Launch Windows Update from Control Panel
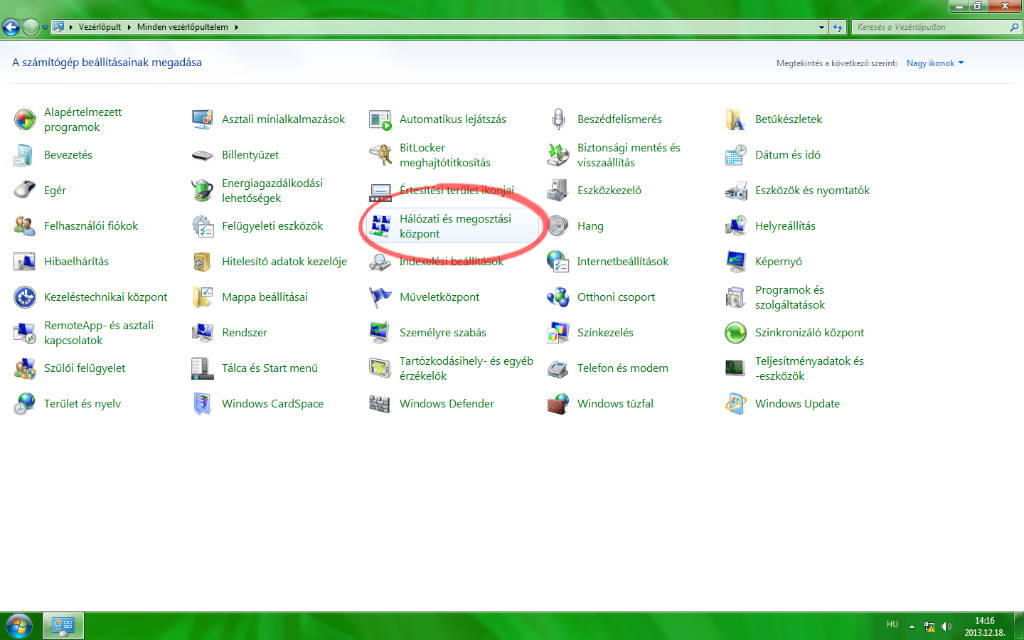 coord(797,403)
